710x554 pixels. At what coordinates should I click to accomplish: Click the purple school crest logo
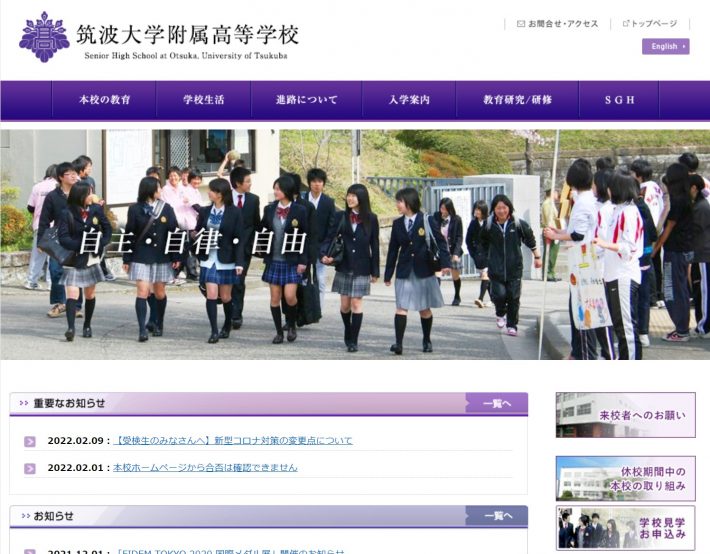tap(44, 37)
